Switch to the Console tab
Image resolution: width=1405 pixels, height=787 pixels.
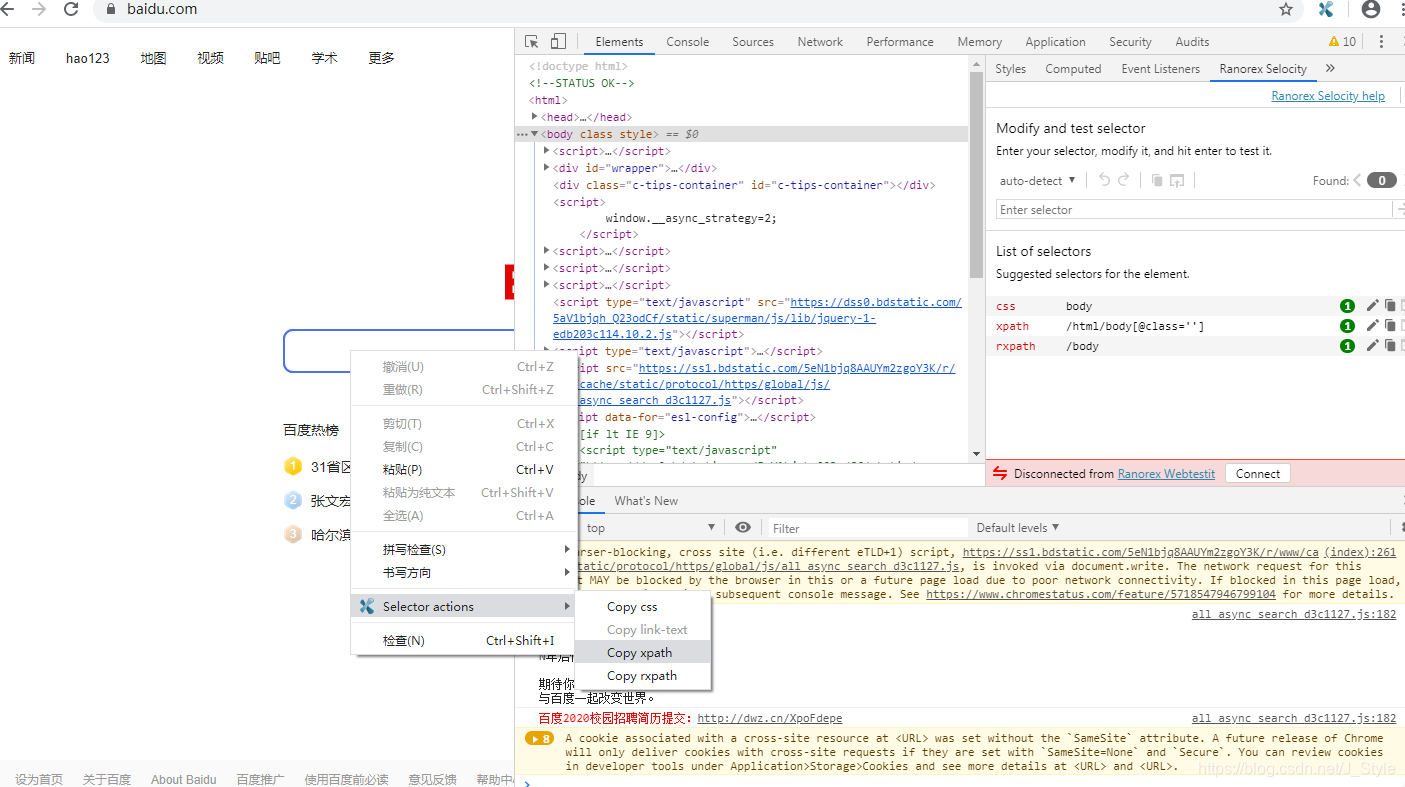[688, 42]
